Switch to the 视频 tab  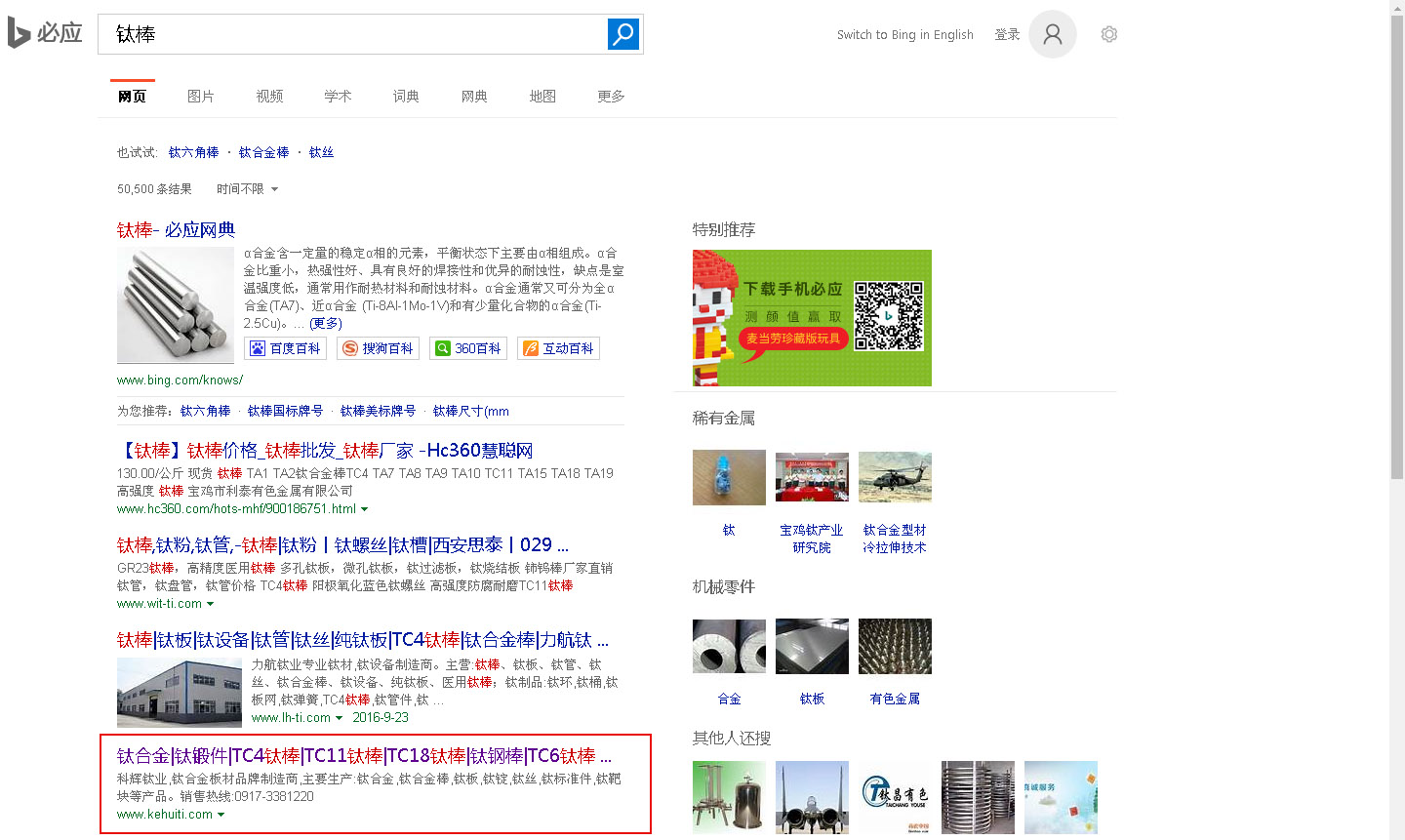point(269,96)
